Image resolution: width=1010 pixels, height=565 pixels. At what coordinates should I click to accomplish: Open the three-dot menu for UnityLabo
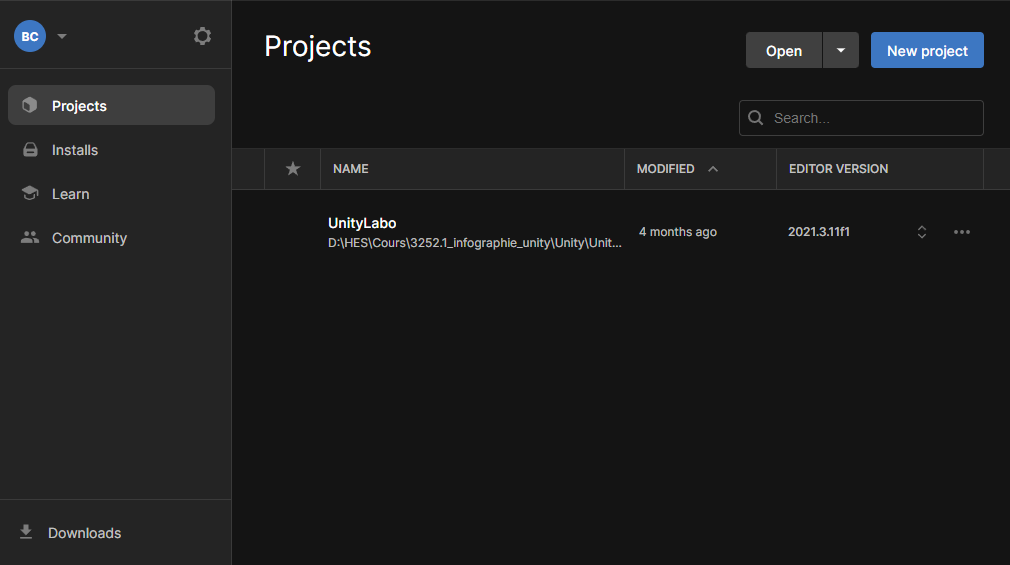pos(962,232)
